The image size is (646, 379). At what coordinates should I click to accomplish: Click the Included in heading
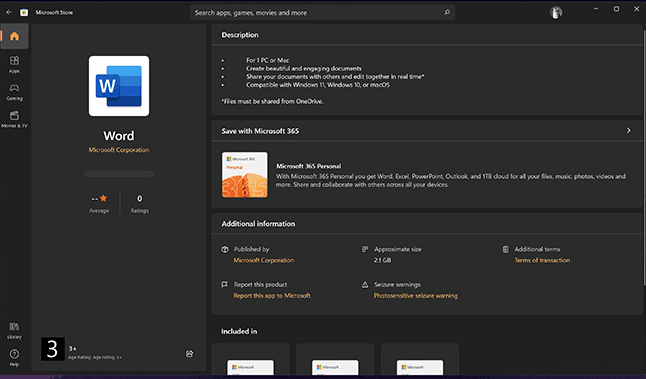(x=239, y=331)
